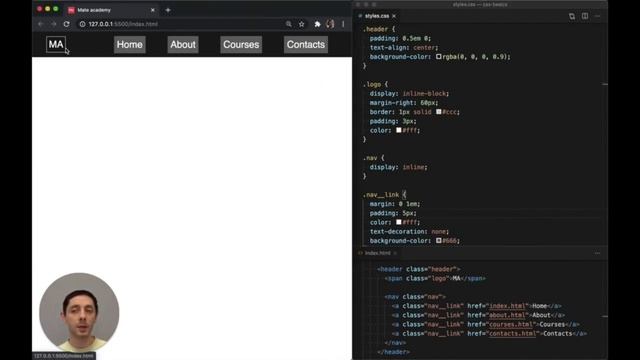Open the Courses nav link
Viewport: 640px width, 360px height.
241,44
